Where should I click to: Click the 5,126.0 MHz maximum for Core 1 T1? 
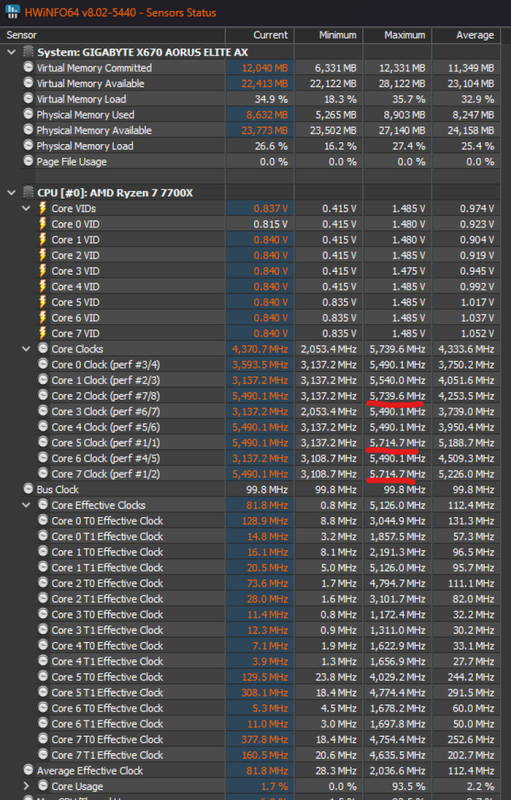point(397,567)
